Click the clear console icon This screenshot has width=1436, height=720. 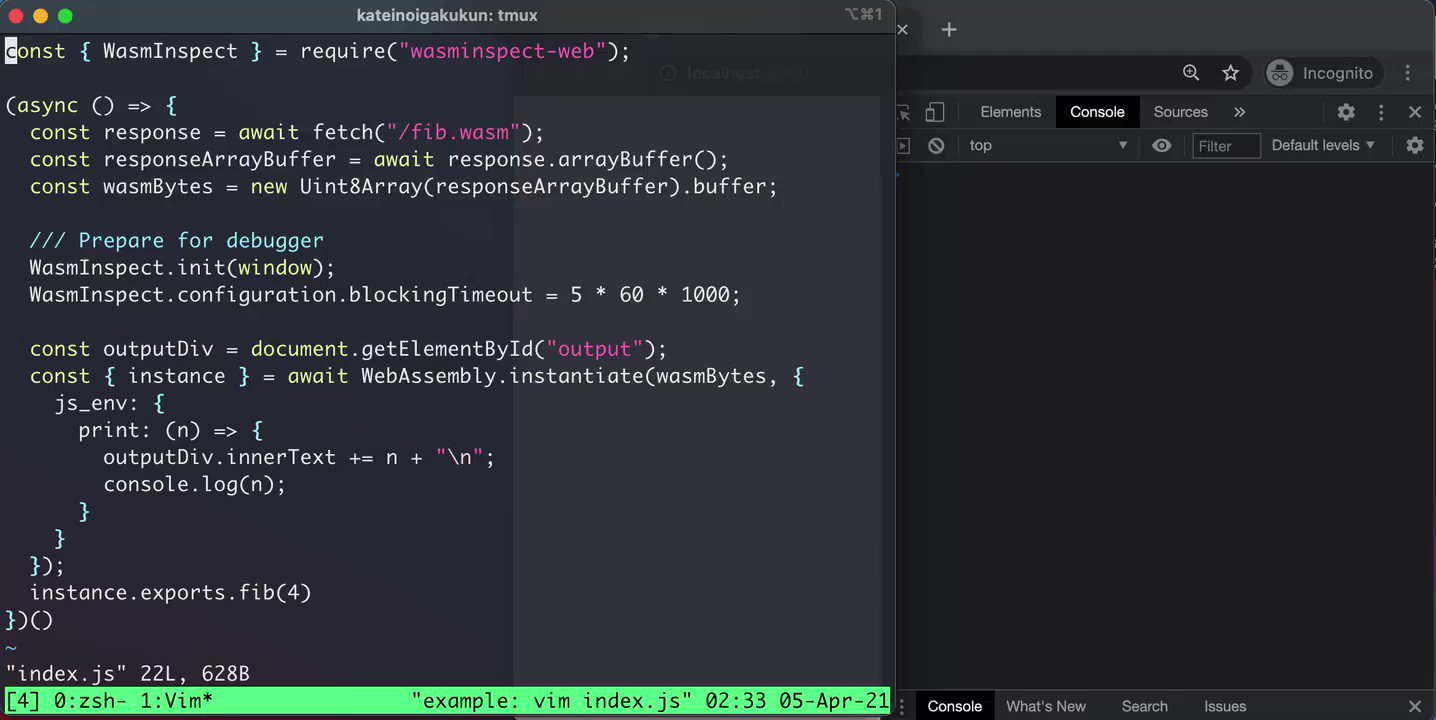point(936,145)
